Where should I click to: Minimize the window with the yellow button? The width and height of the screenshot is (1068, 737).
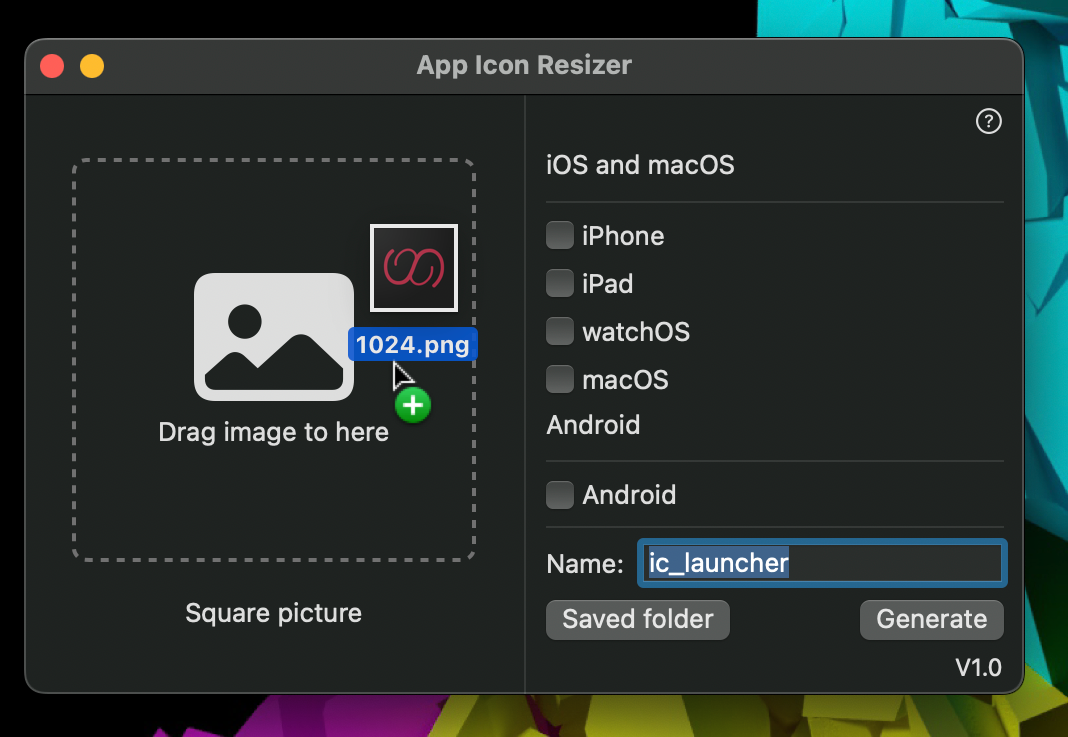coord(92,66)
